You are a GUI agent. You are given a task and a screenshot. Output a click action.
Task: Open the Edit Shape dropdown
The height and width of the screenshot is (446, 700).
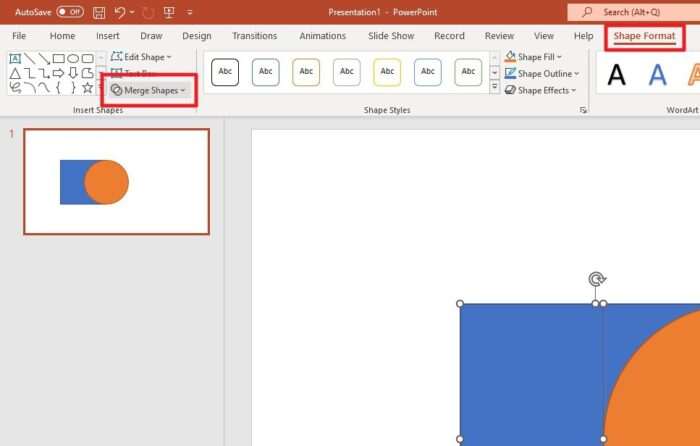point(141,57)
